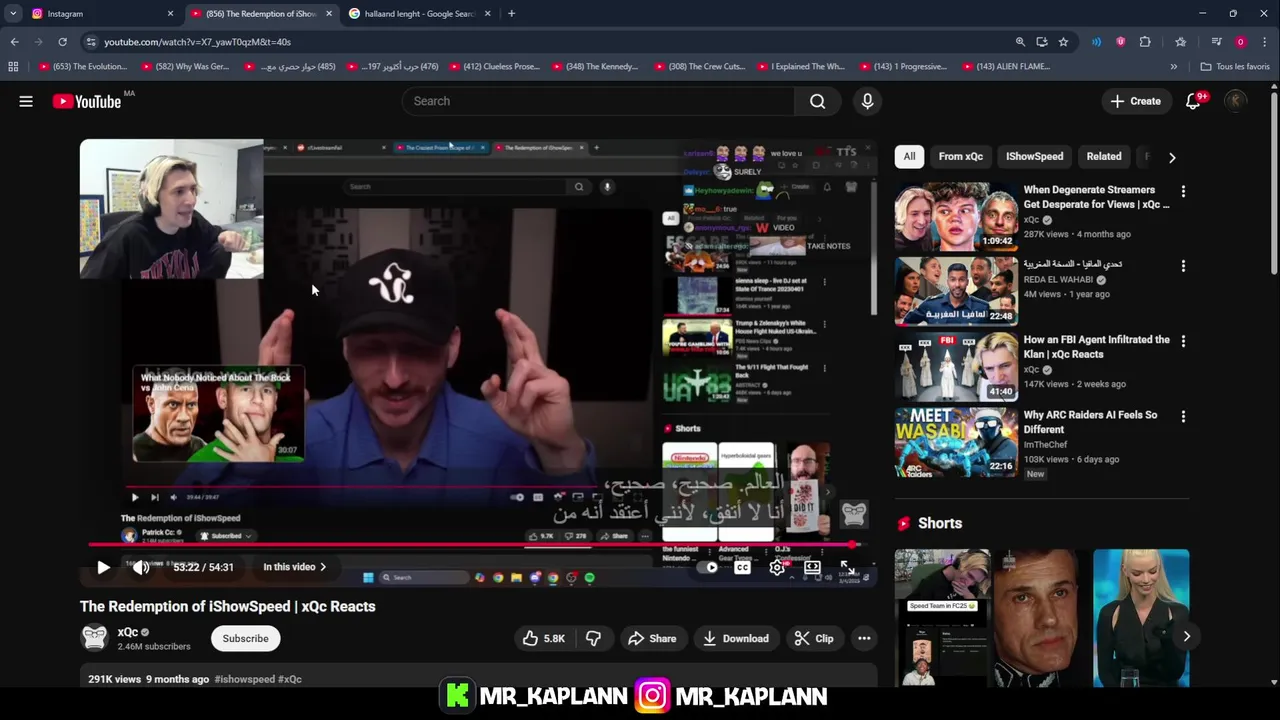Select the From xQc filter chip
This screenshot has height=720, width=1280.
pyautogui.click(x=960, y=156)
